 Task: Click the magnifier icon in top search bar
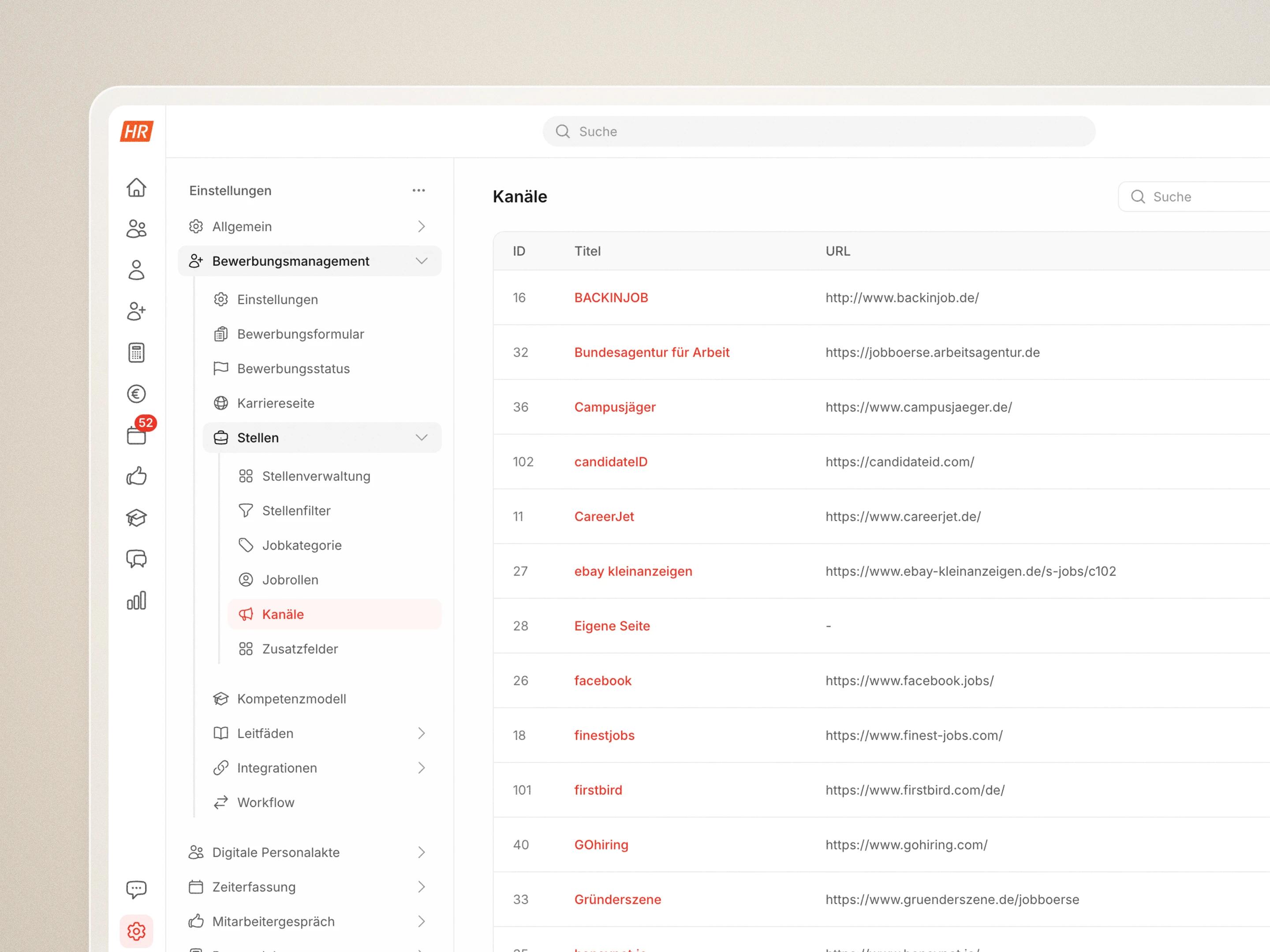click(563, 131)
